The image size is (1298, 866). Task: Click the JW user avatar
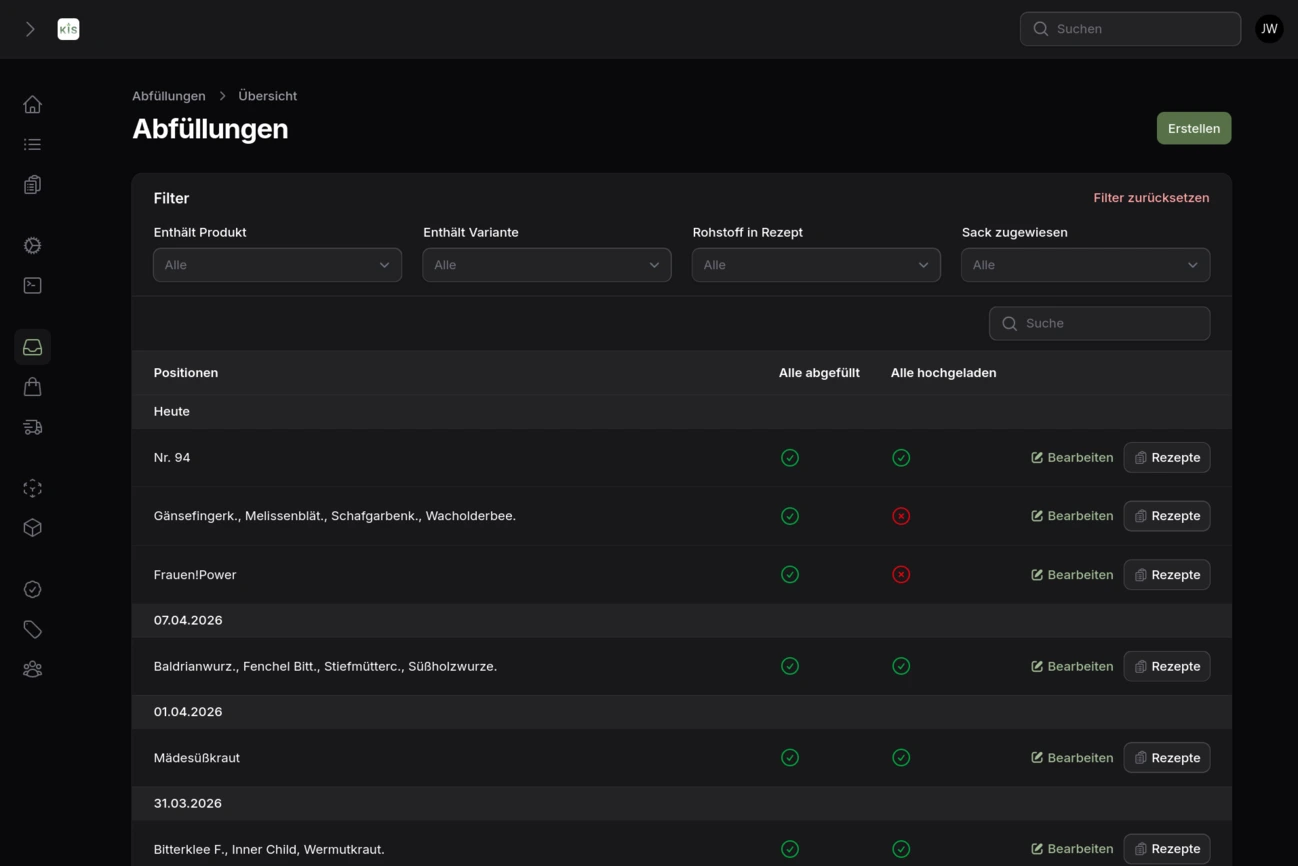[1268, 29]
